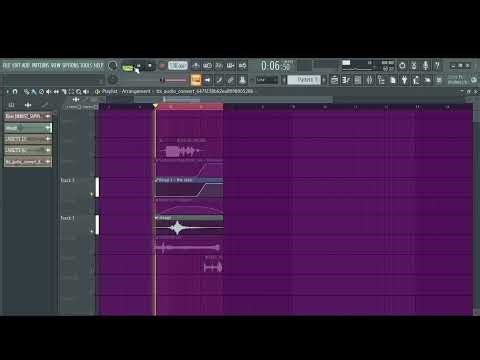
Task: Open the FILE menu
Action: (x=7, y=65)
